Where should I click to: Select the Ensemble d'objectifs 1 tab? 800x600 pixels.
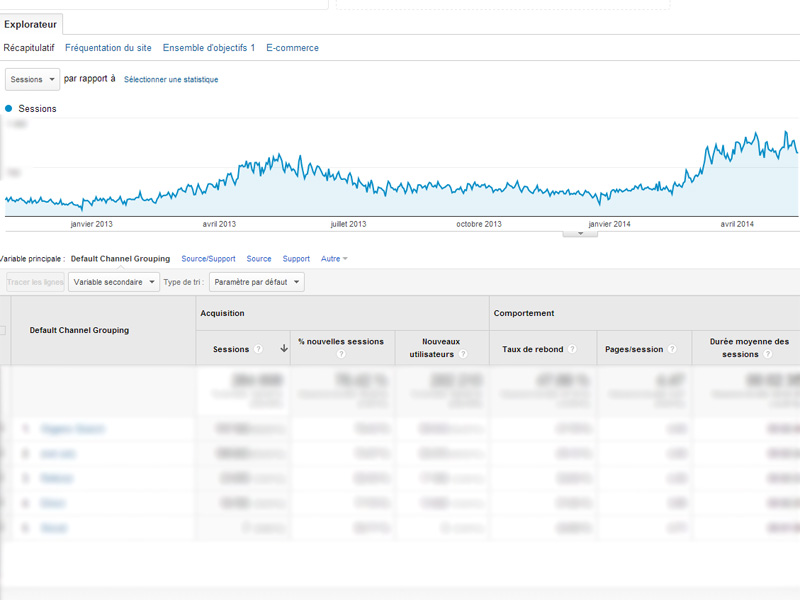pos(208,48)
